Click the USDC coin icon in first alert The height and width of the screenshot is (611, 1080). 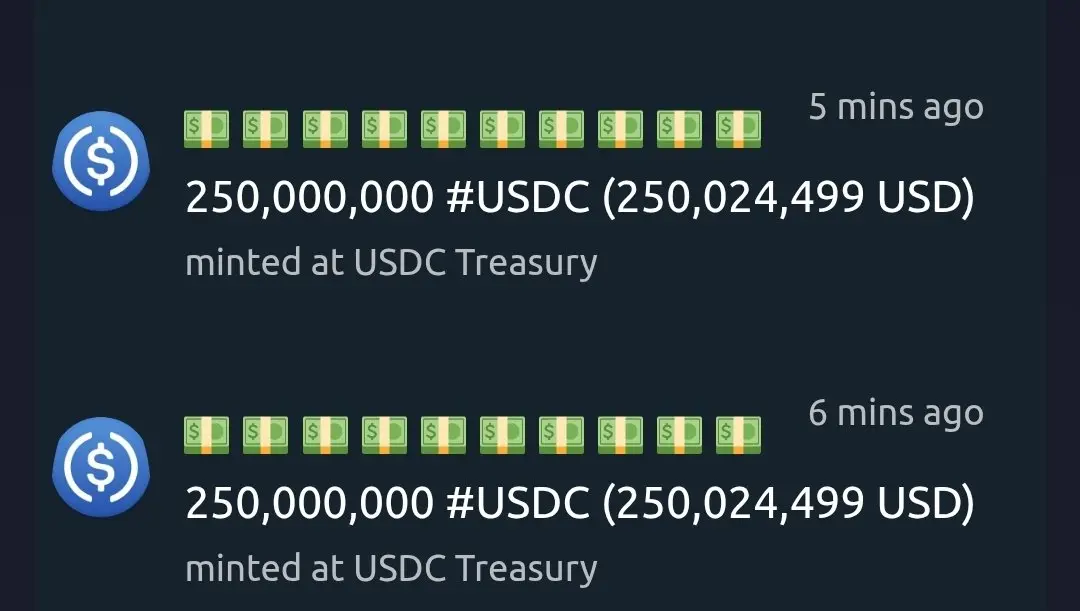101,161
